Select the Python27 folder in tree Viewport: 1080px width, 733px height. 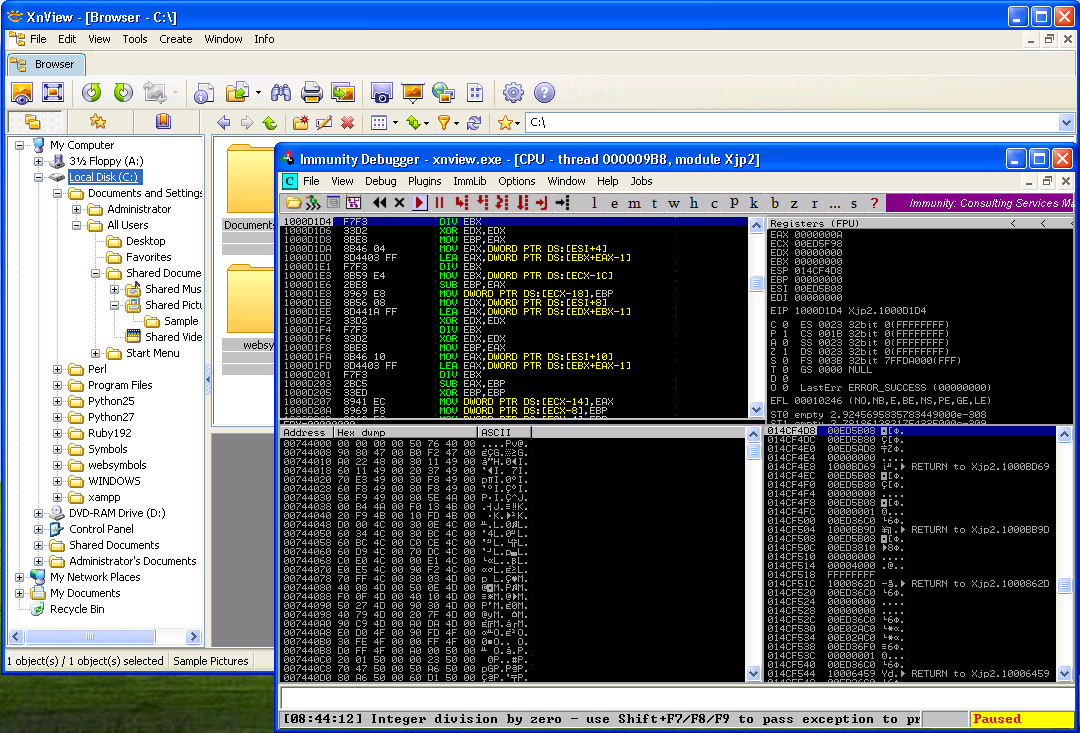(x=111, y=417)
